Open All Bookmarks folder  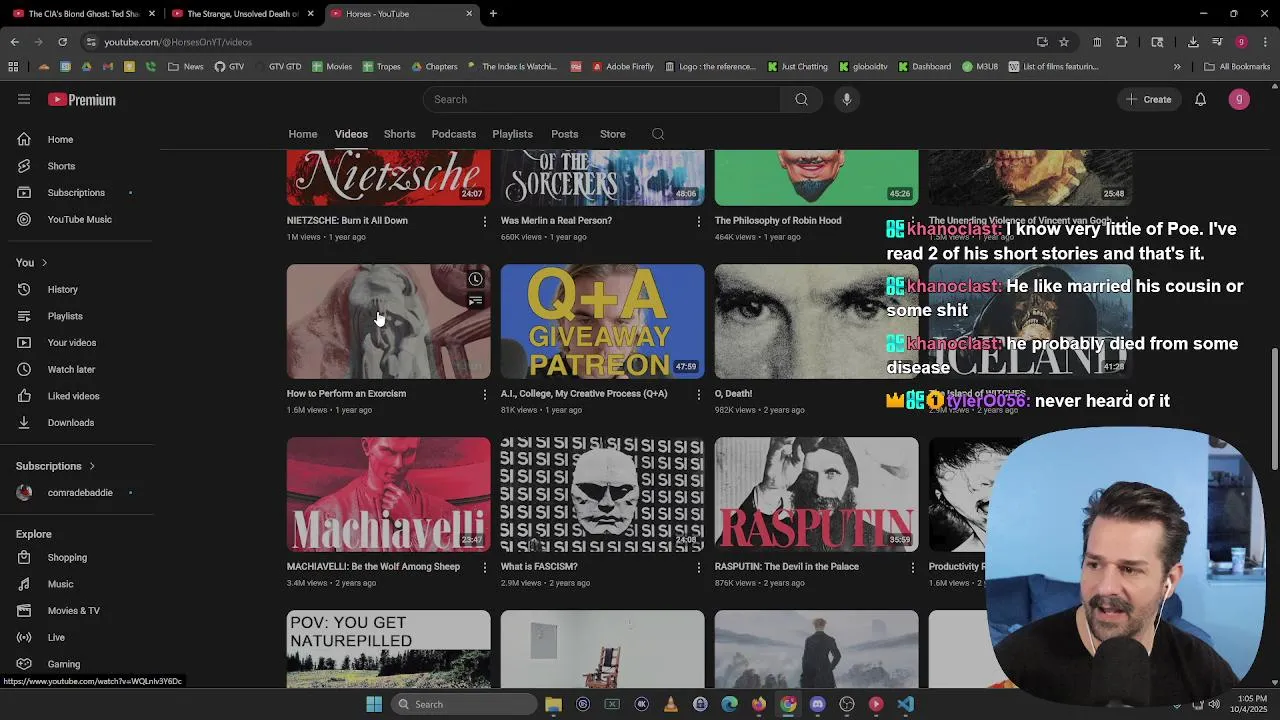point(1237,67)
